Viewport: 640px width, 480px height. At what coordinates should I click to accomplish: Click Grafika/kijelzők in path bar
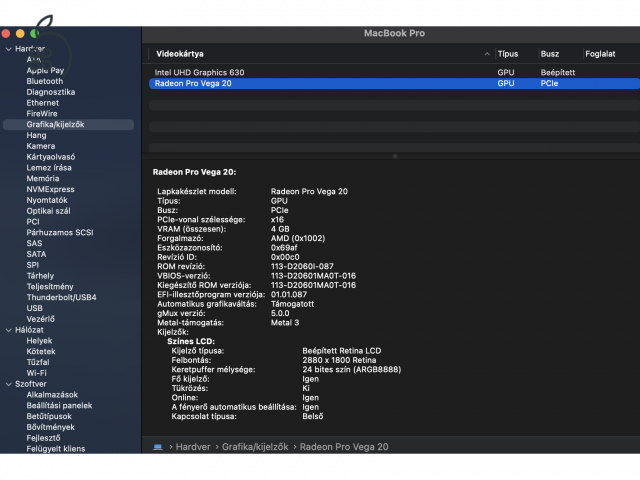pos(255,447)
